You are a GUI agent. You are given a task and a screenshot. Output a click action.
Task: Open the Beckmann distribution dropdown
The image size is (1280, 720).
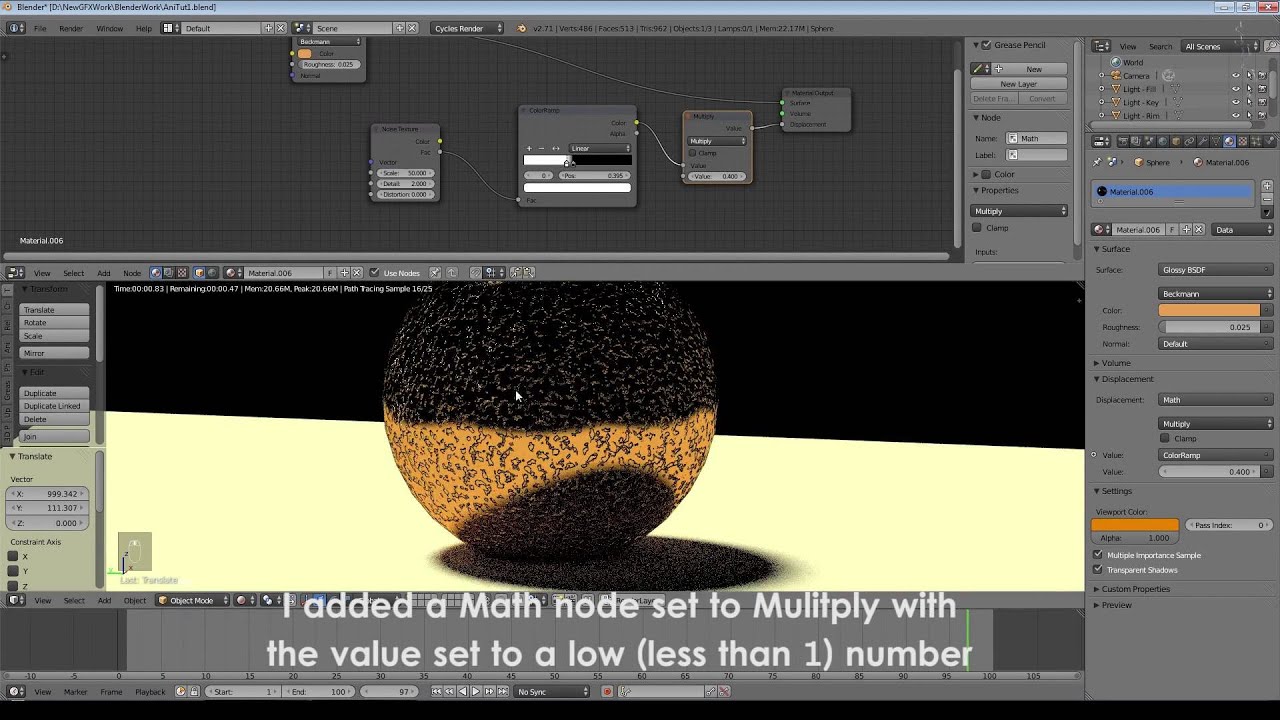tap(1216, 294)
